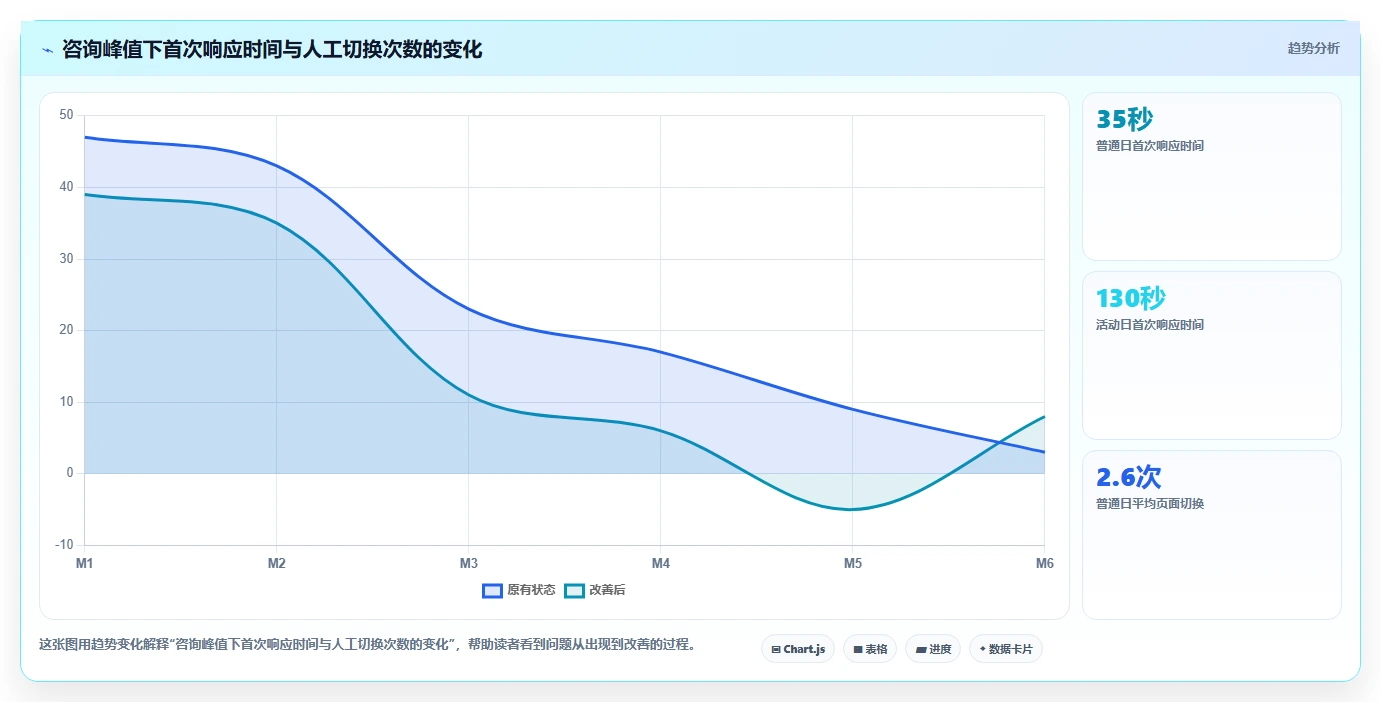Click the description sentence below the chart
The width and height of the screenshot is (1381, 702).
click(367, 644)
